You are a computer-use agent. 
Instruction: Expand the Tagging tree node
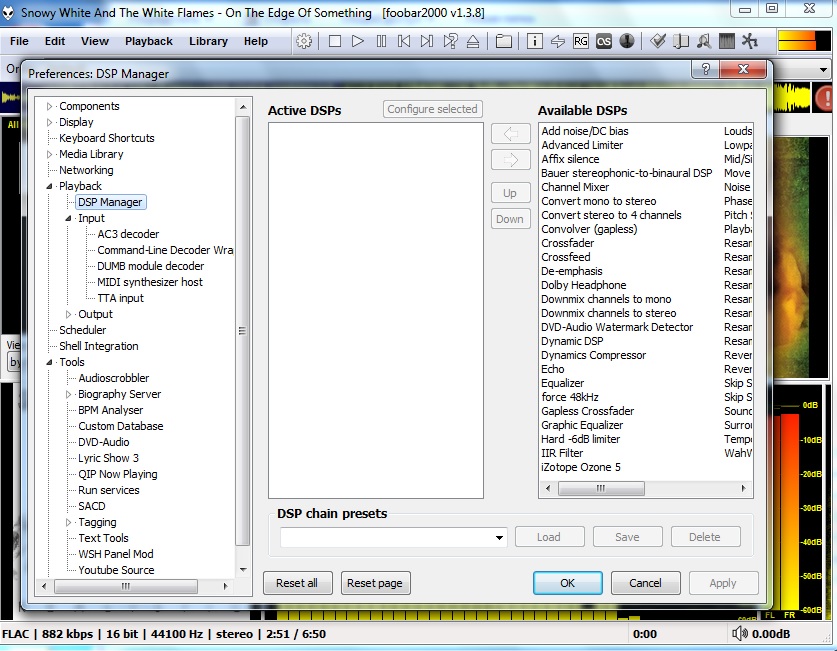pos(68,522)
